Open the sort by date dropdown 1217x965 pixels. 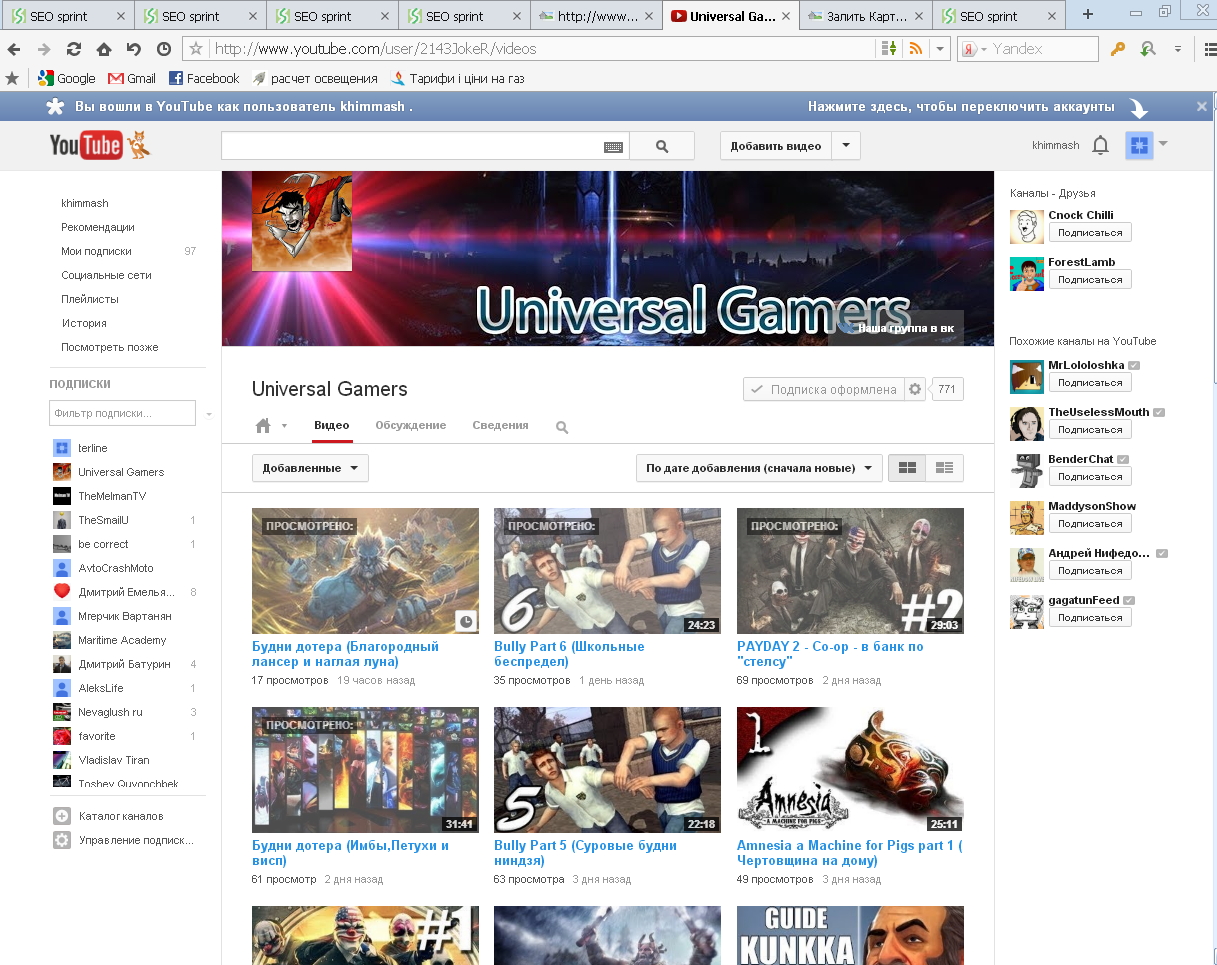(x=758, y=468)
